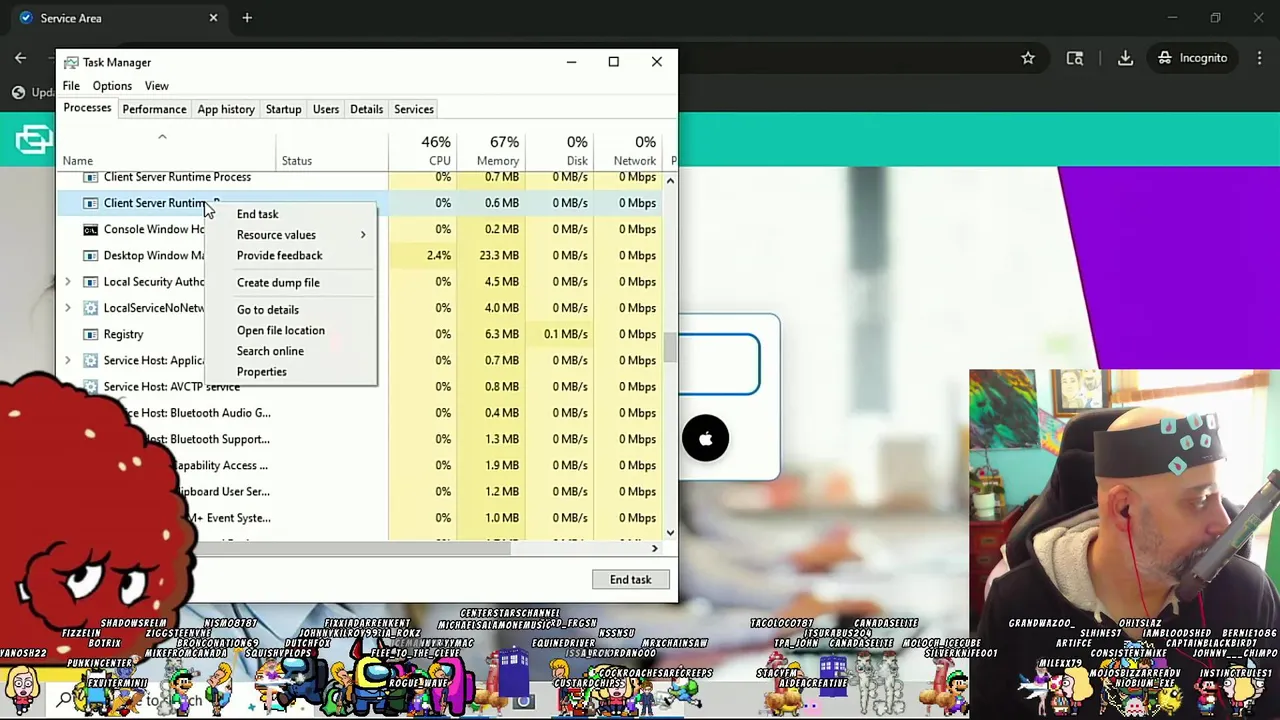Viewport: 1280px width, 720px height.
Task: Click the Service Host: AVCTP gear icon
Action: (90, 386)
